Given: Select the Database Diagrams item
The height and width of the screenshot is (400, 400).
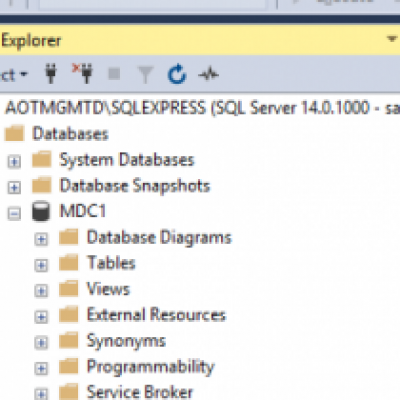Looking at the screenshot, I should coord(159,238).
